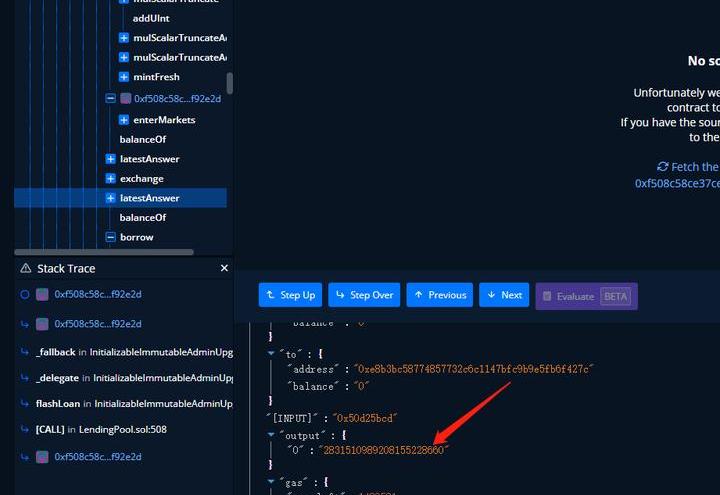This screenshot has width=720, height=495.
Task: Expand the mintFresh call node
Action: (x=124, y=77)
